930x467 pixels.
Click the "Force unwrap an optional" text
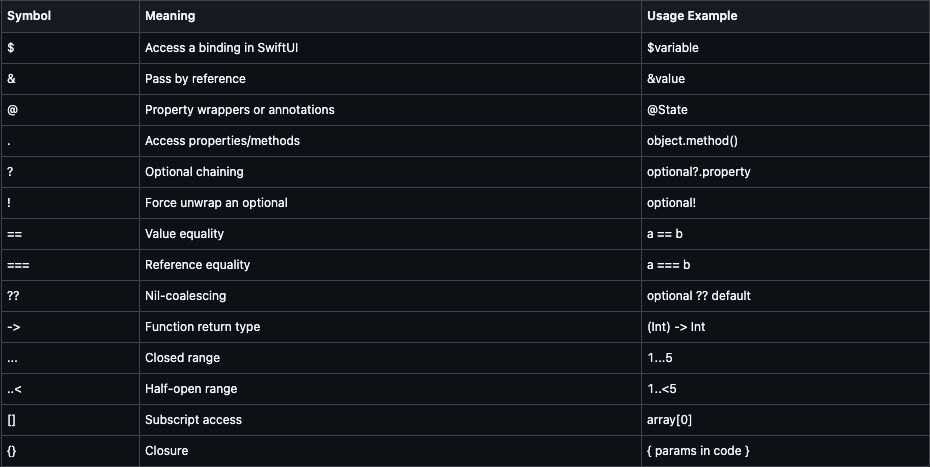pyautogui.click(x=216, y=203)
